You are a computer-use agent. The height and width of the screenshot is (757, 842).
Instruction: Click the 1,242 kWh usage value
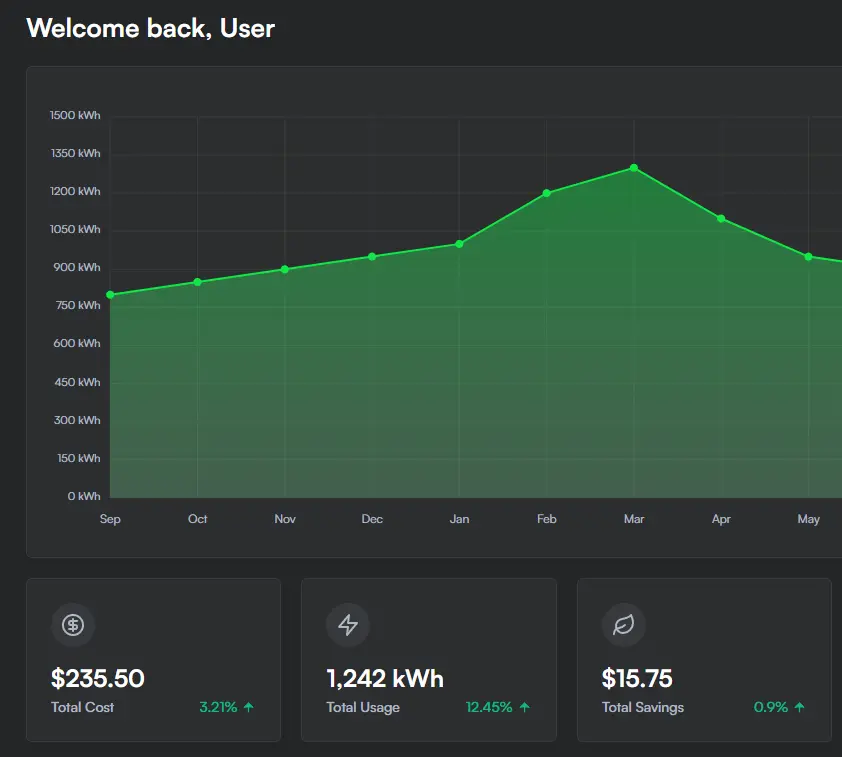385,678
